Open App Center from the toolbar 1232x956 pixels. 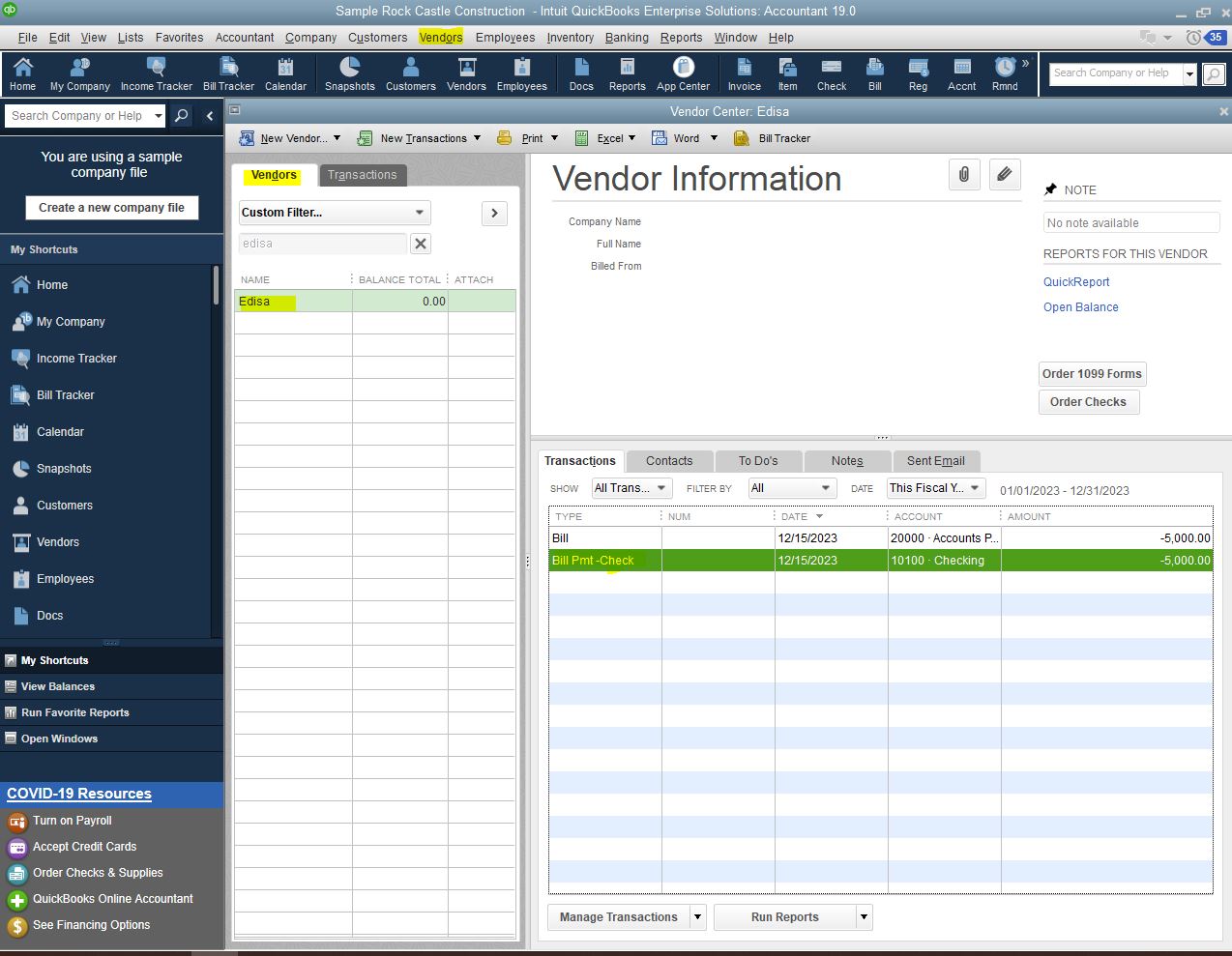pyautogui.click(x=683, y=74)
